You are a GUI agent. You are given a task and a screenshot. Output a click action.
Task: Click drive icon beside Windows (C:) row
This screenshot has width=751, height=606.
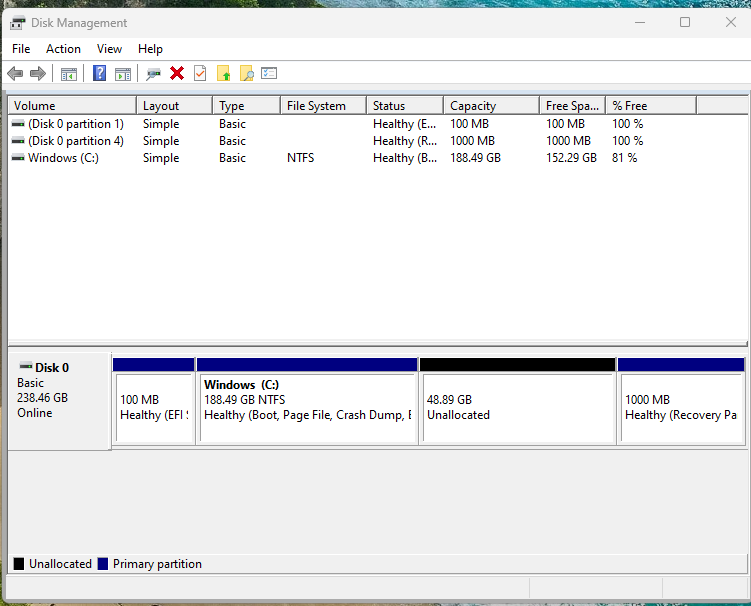18,157
